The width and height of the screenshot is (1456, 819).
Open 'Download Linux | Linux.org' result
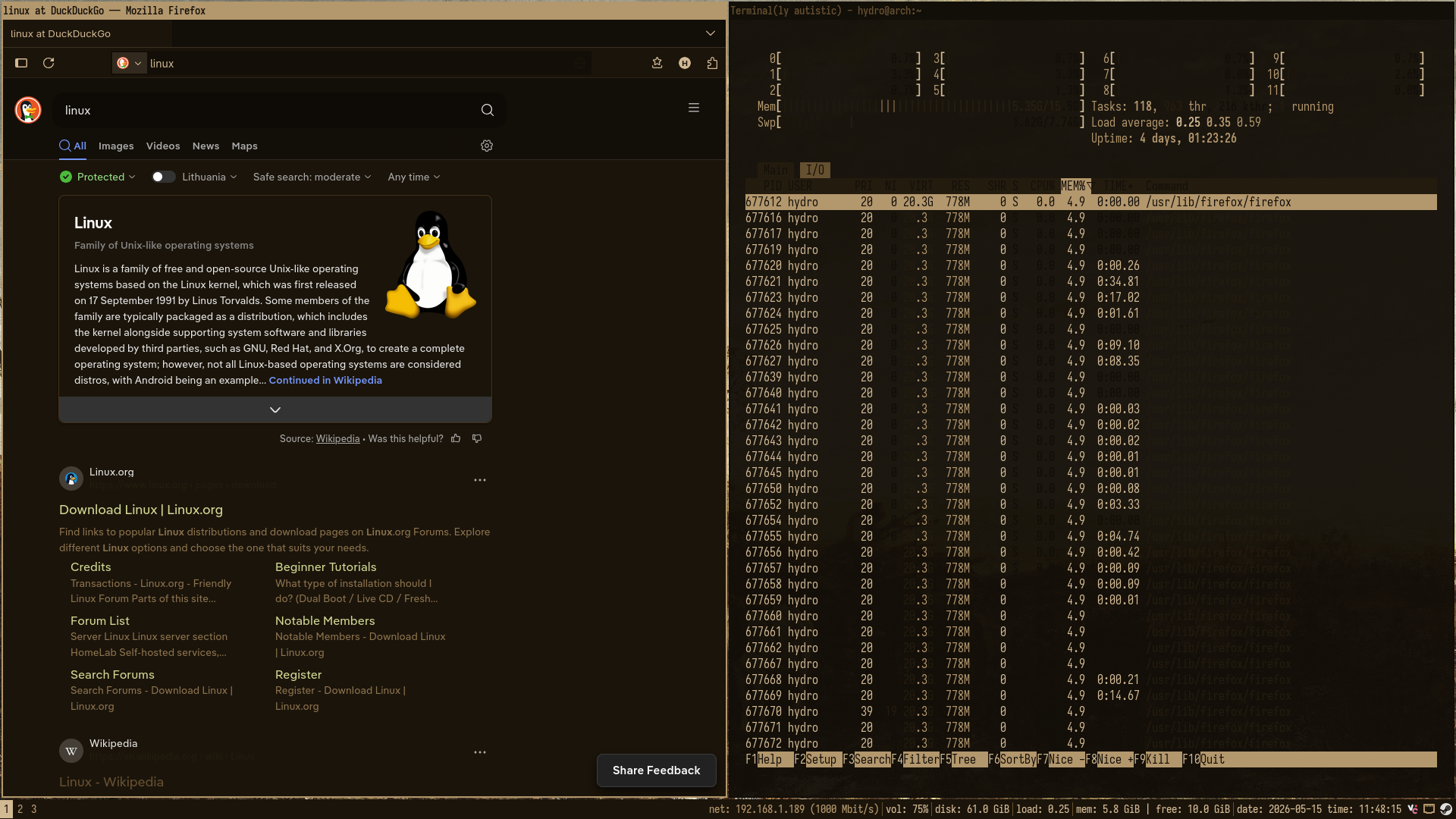click(x=141, y=510)
